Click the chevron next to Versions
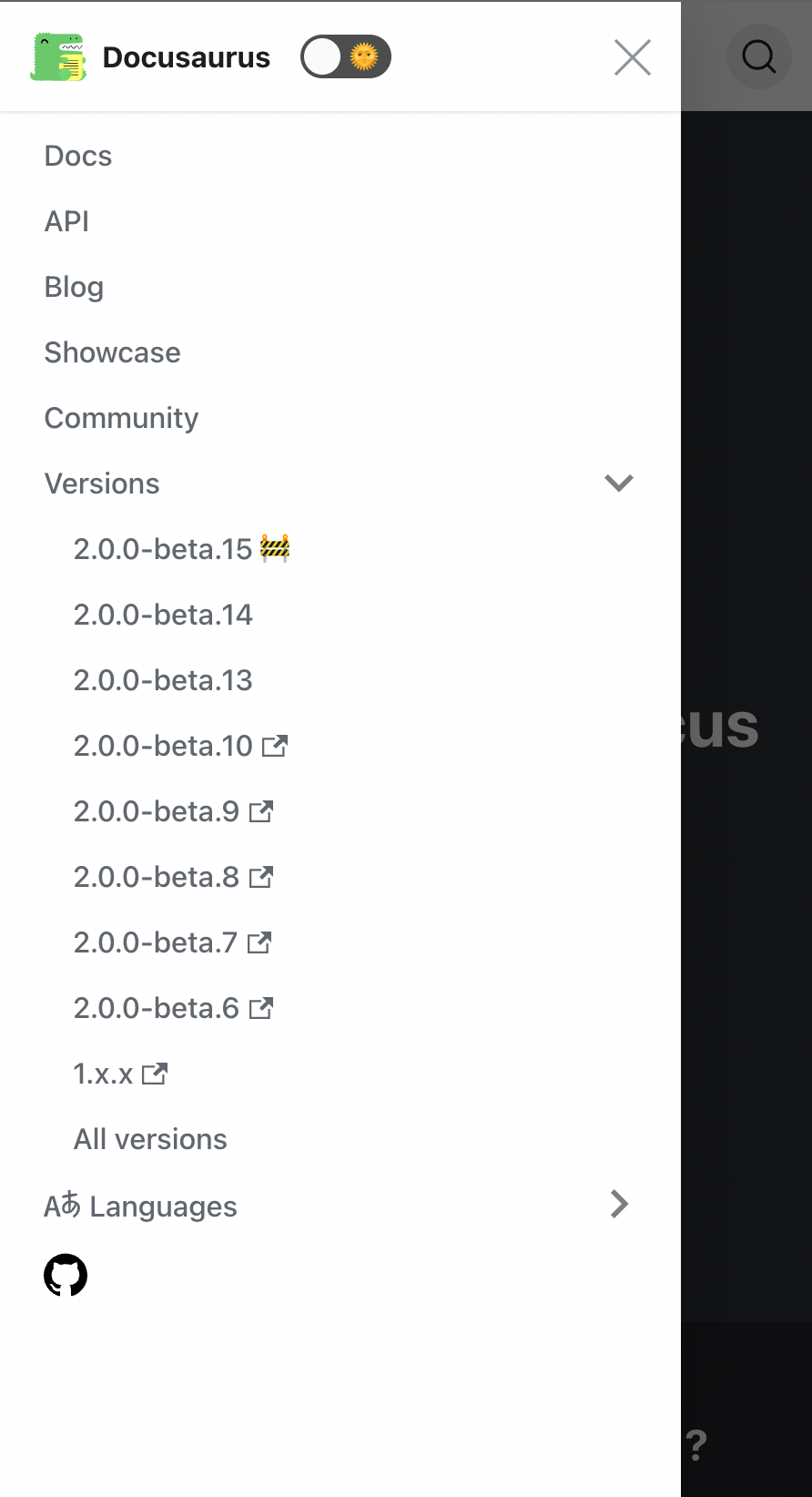The height and width of the screenshot is (1497, 812). click(x=618, y=483)
